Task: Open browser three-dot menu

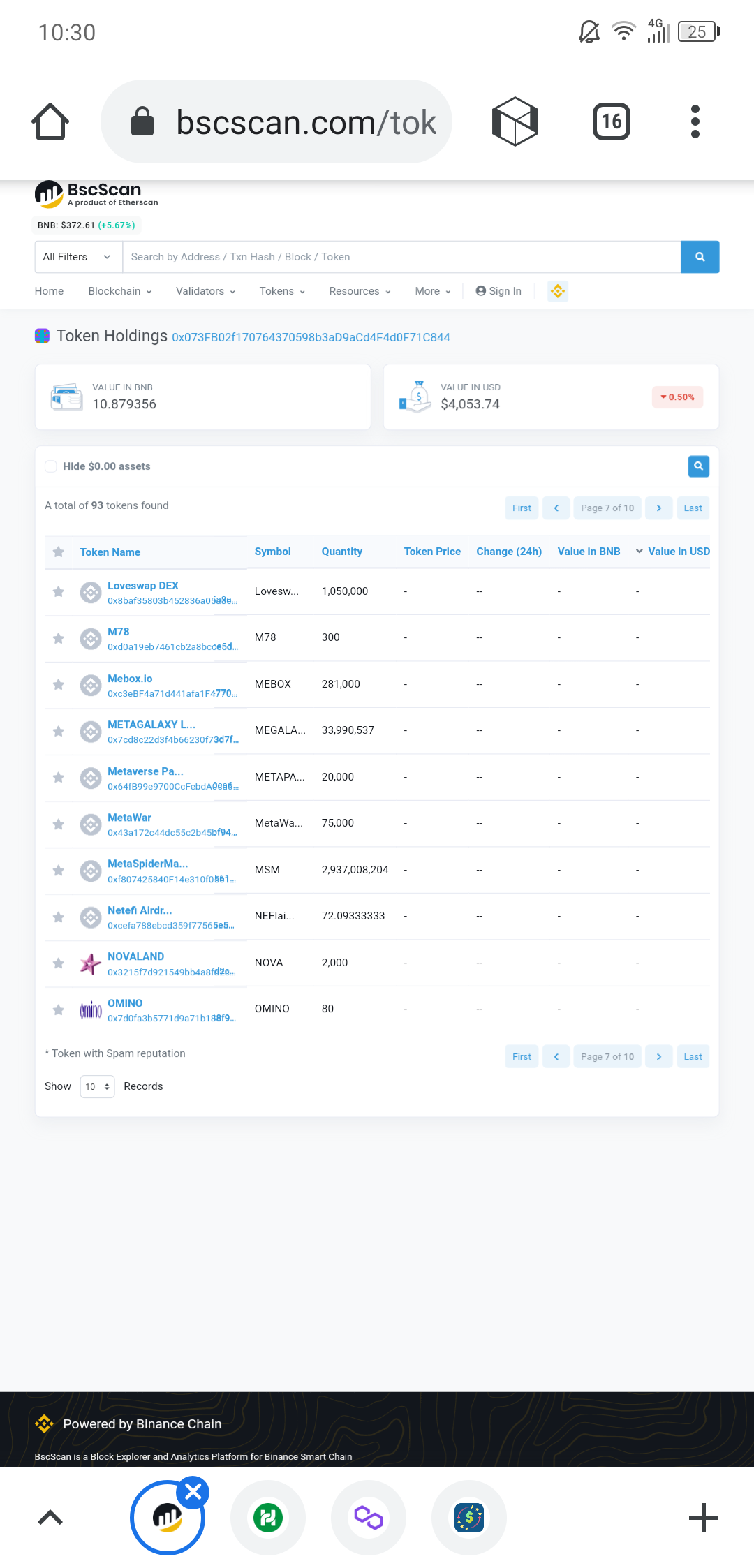Action: coord(695,121)
